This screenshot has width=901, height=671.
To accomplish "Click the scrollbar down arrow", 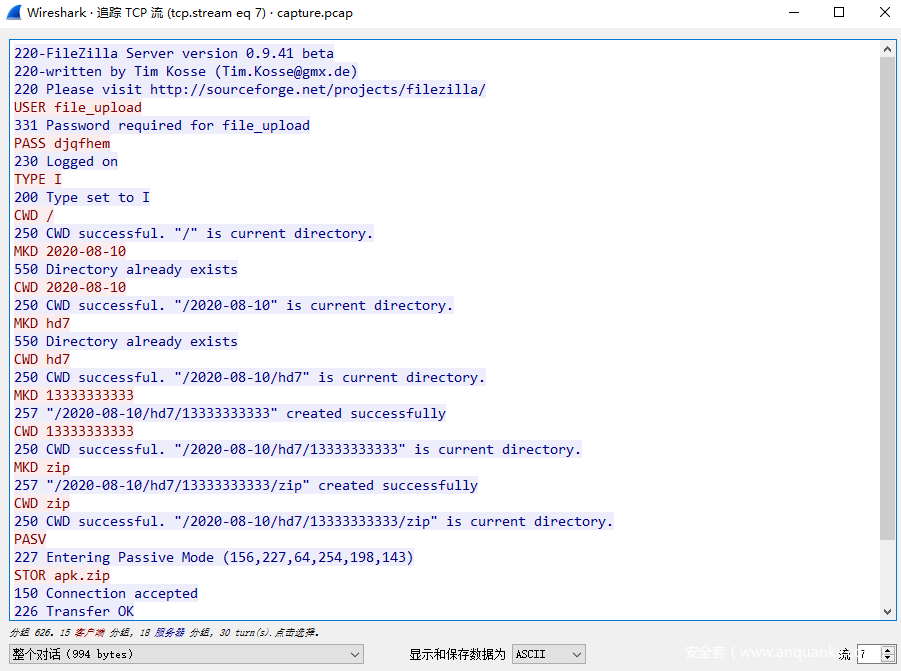I will pos(888,612).
